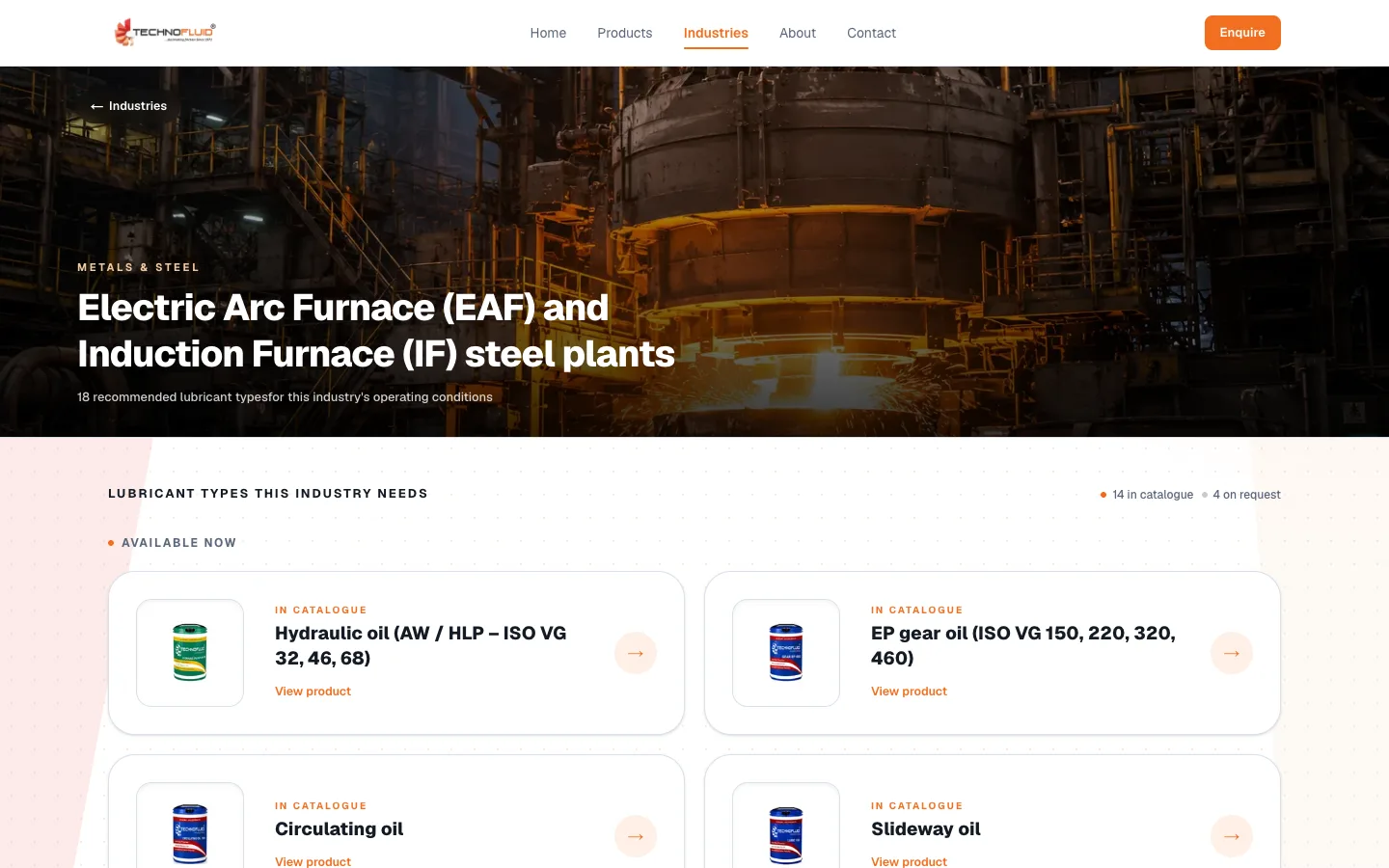This screenshot has width=1389, height=868.
Task: Click the back arrow beside Industries
Action: pyautogui.click(x=96, y=107)
